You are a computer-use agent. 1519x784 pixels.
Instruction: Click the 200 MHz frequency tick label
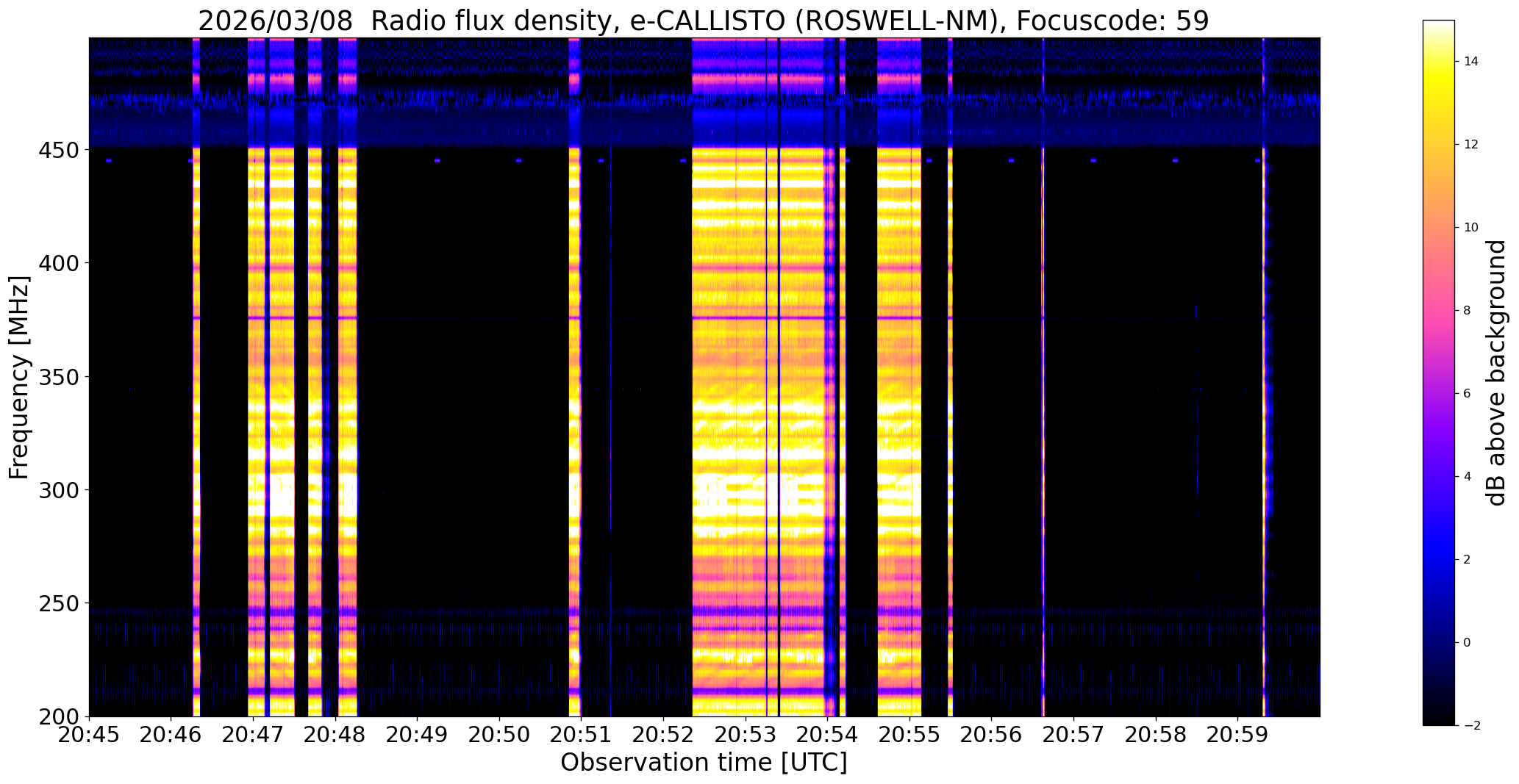60,716
